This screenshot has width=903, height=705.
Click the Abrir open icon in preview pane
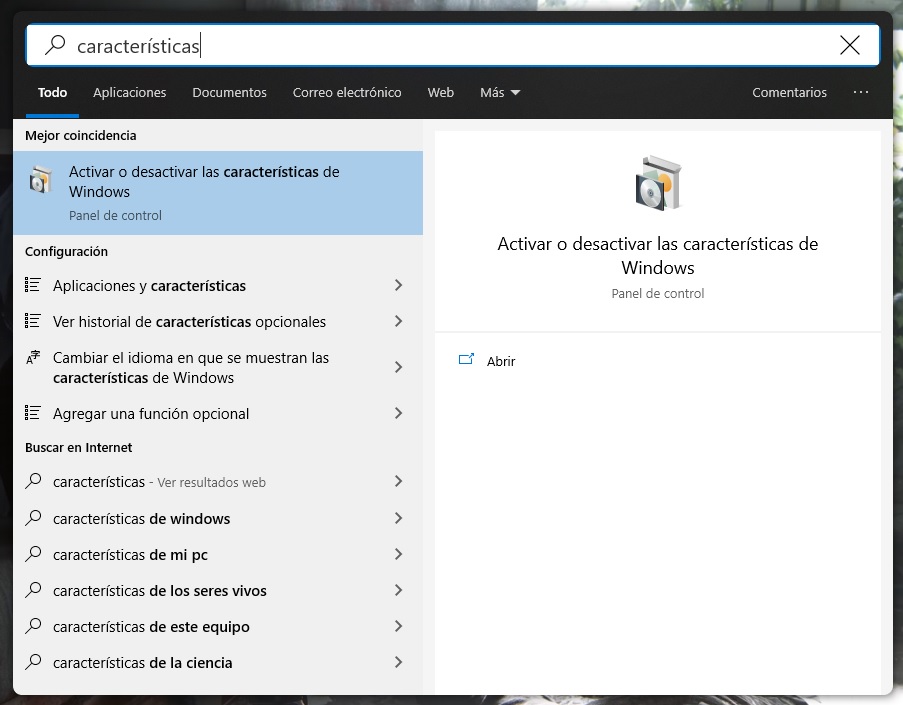[465, 360]
